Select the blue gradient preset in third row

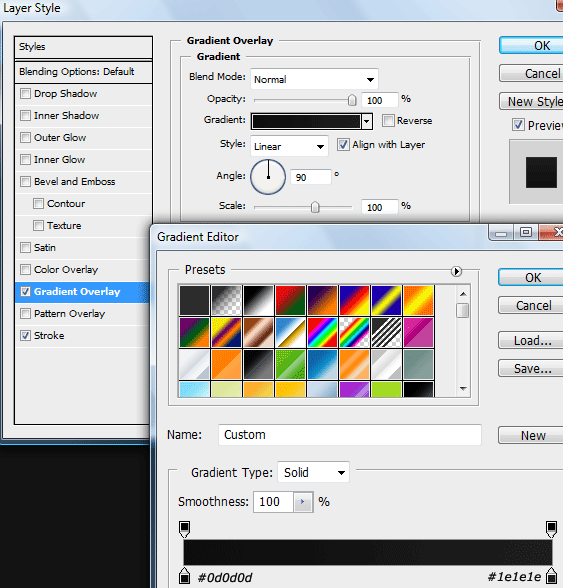pos(322,364)
